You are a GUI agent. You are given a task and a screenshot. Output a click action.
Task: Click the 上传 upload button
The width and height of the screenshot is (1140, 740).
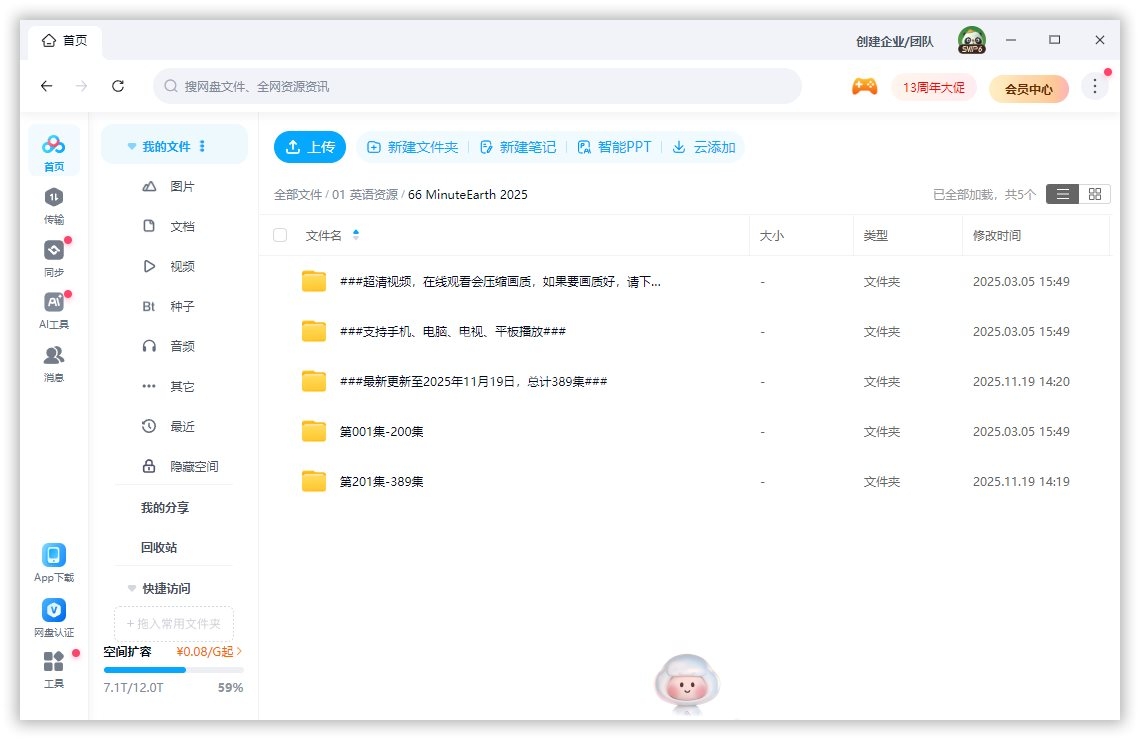point(310,146)
